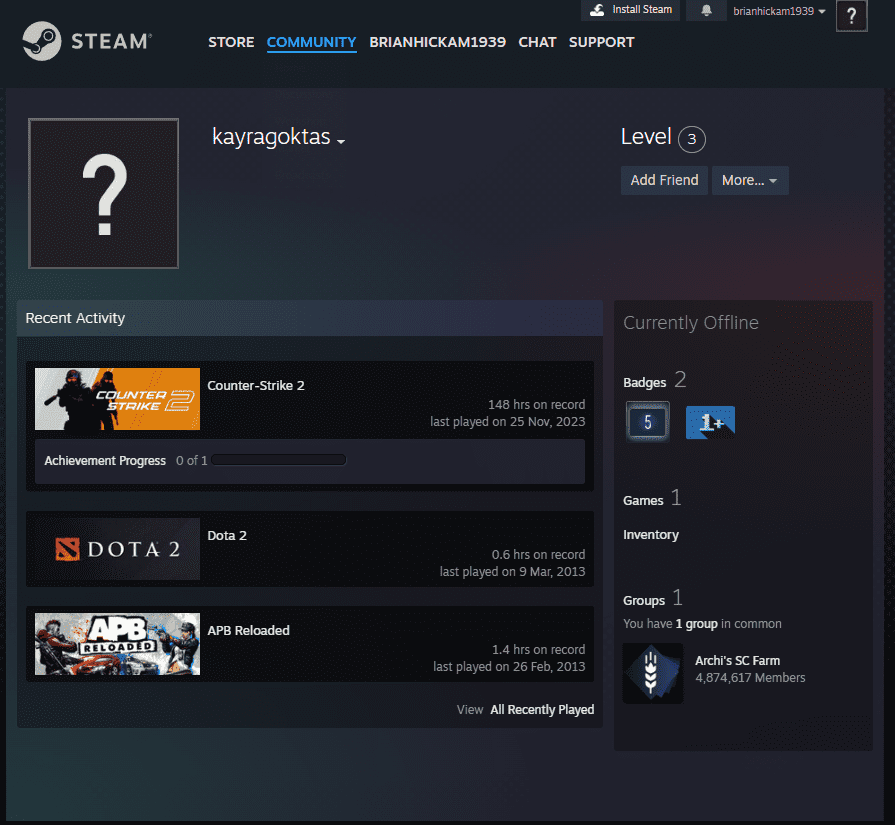Go to the SUPPORT menu item

pyautogui.click(x=601, y=42)
